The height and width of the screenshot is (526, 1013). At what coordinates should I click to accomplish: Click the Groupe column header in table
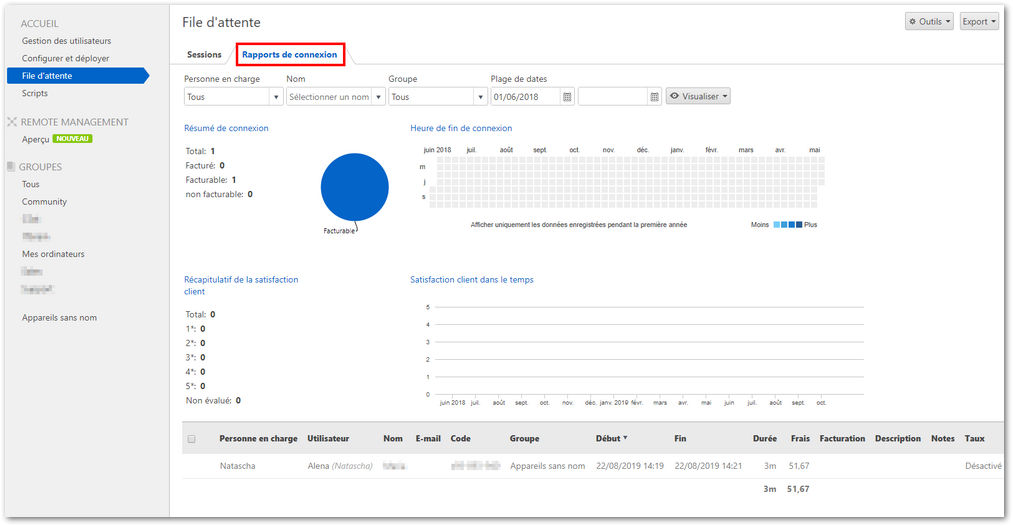[525, 438]
